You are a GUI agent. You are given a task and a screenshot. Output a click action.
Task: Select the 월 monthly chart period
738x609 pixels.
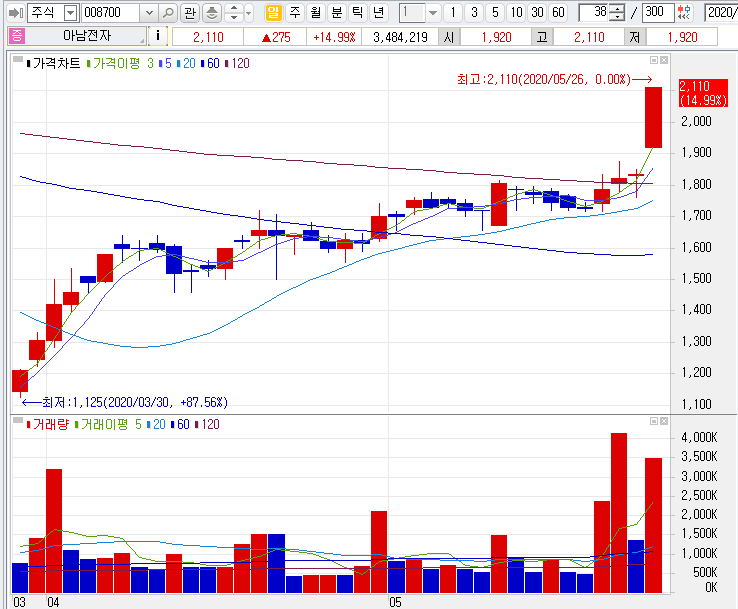316,13
